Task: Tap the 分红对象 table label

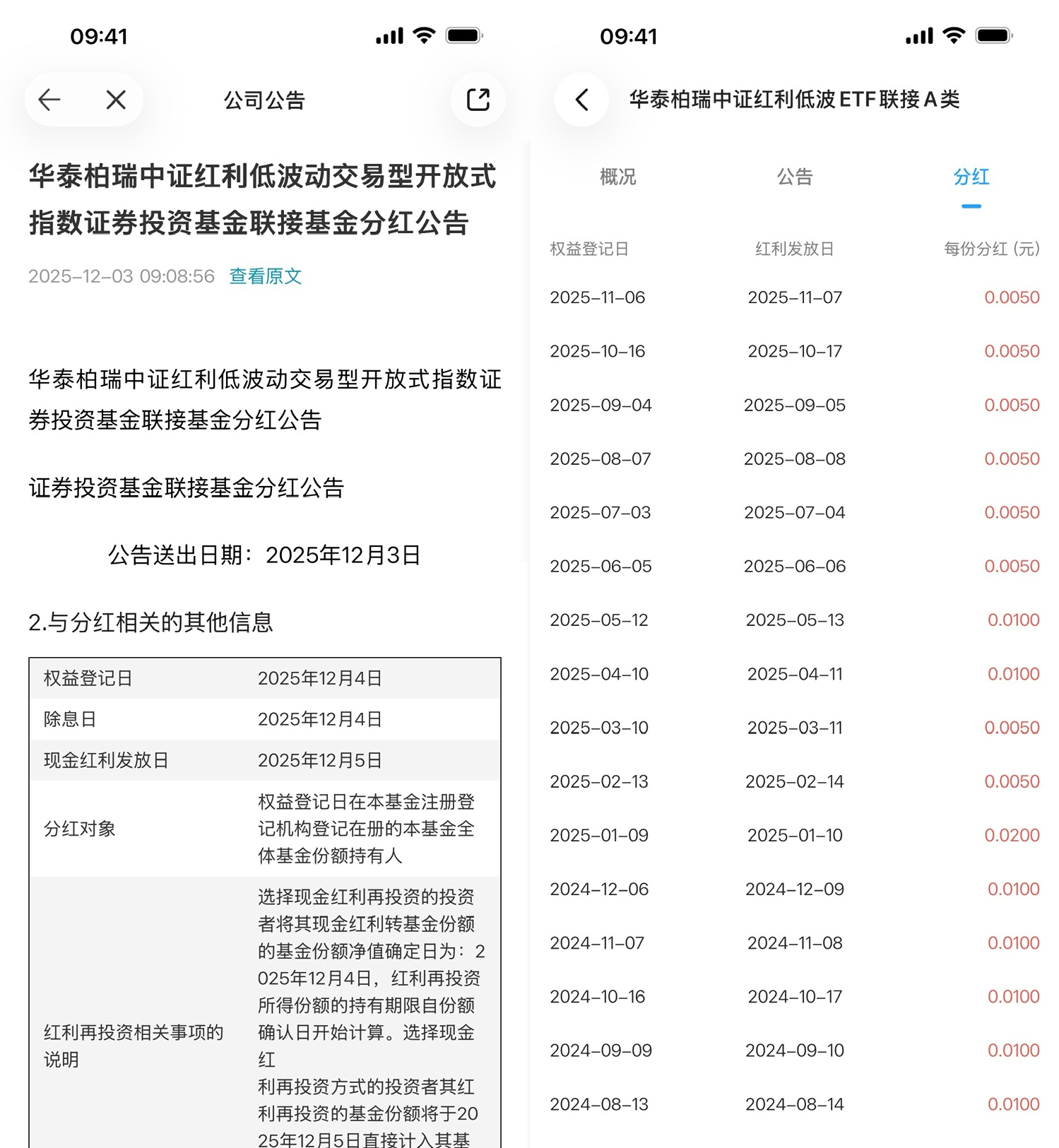Action: (79, 829)
